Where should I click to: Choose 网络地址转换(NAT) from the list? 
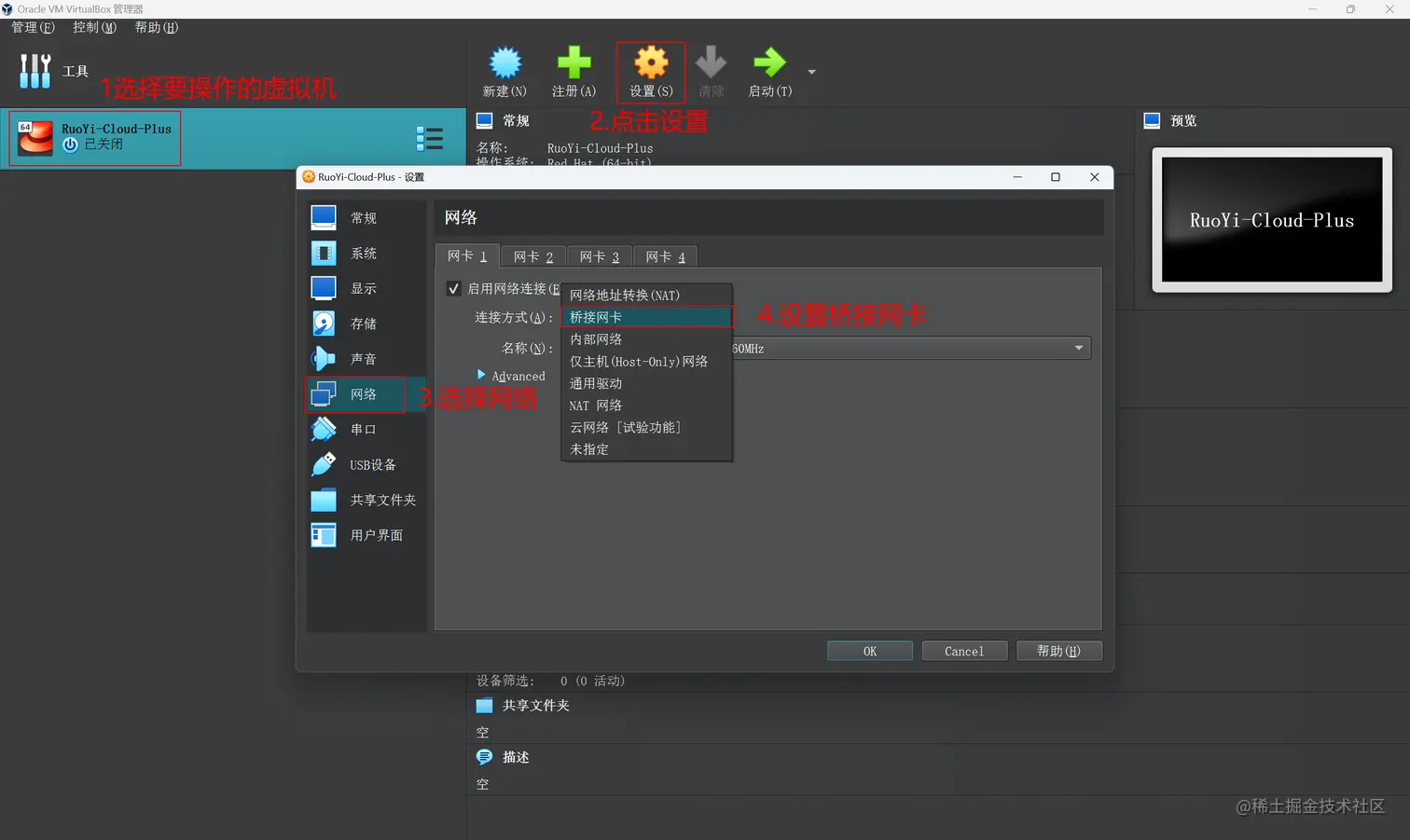click(x=646, y=295)
